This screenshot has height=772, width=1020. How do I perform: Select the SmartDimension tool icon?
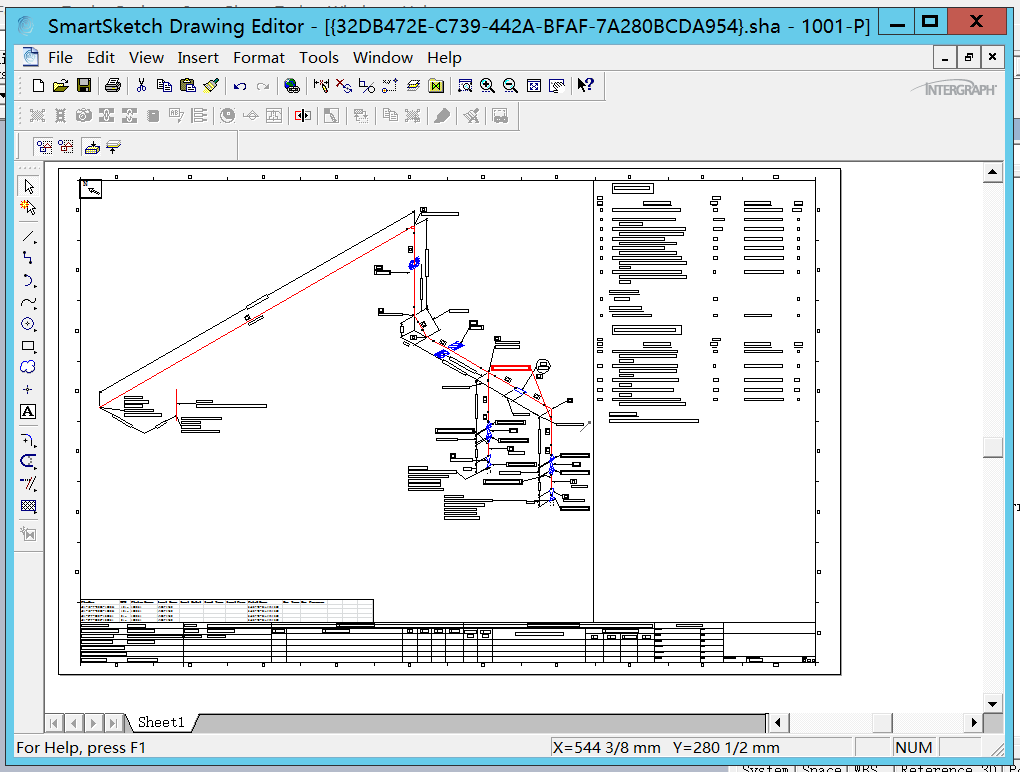click(x=321, y=85)
